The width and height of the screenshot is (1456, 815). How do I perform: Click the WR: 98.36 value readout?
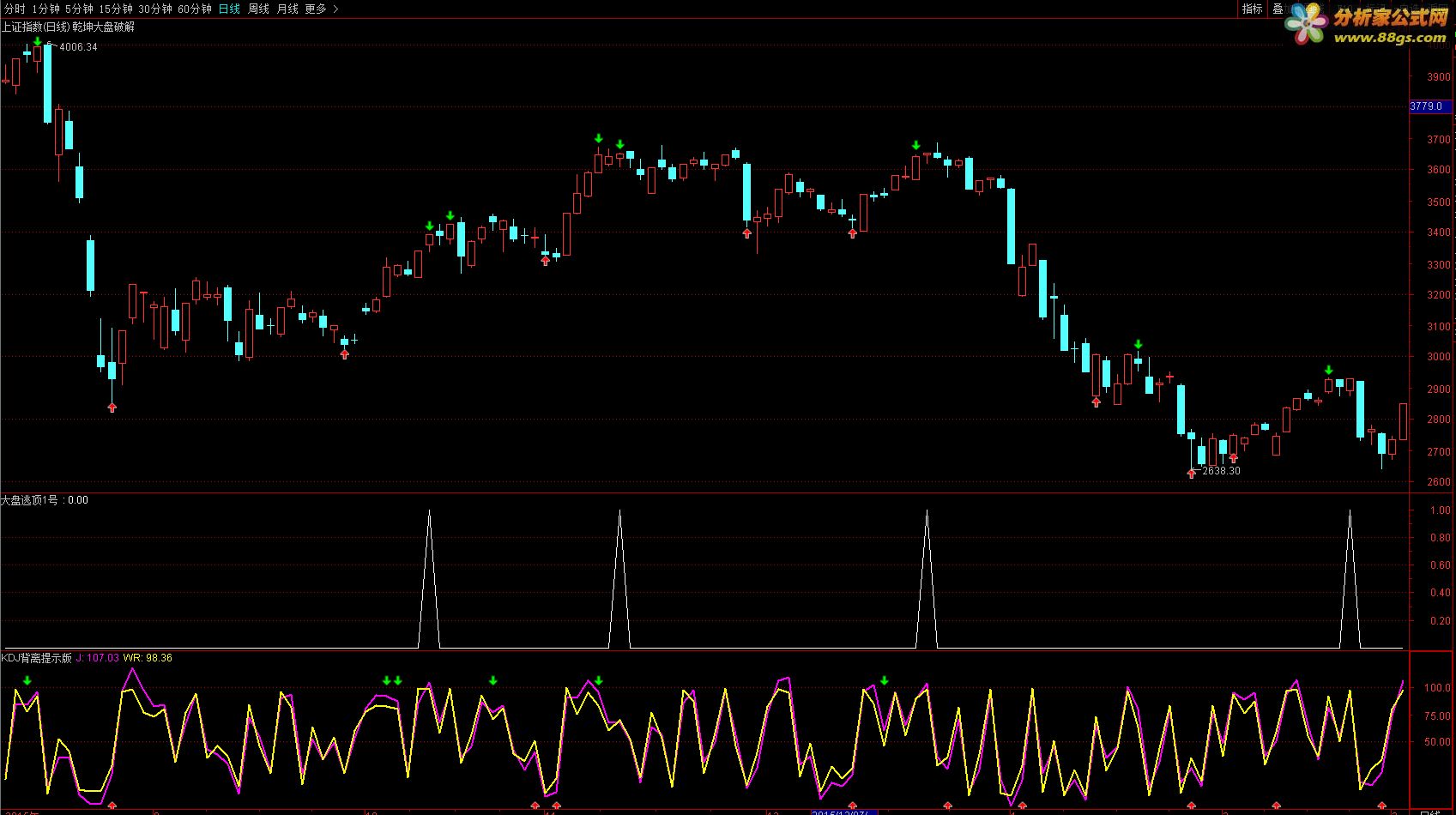click(x=148, y=658)
